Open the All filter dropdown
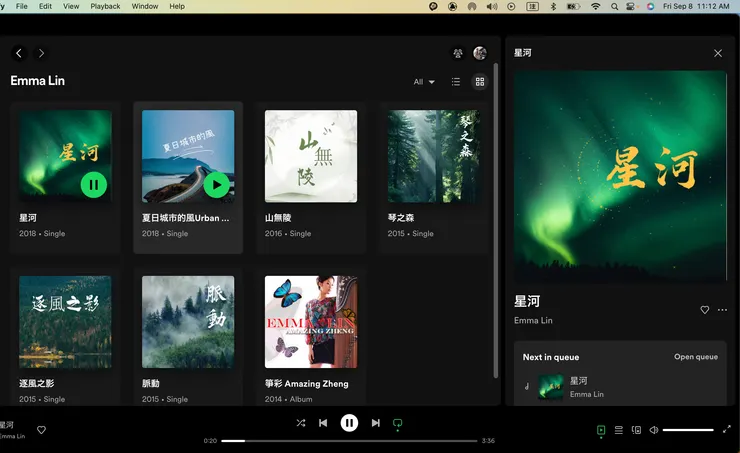 (424, 82)
